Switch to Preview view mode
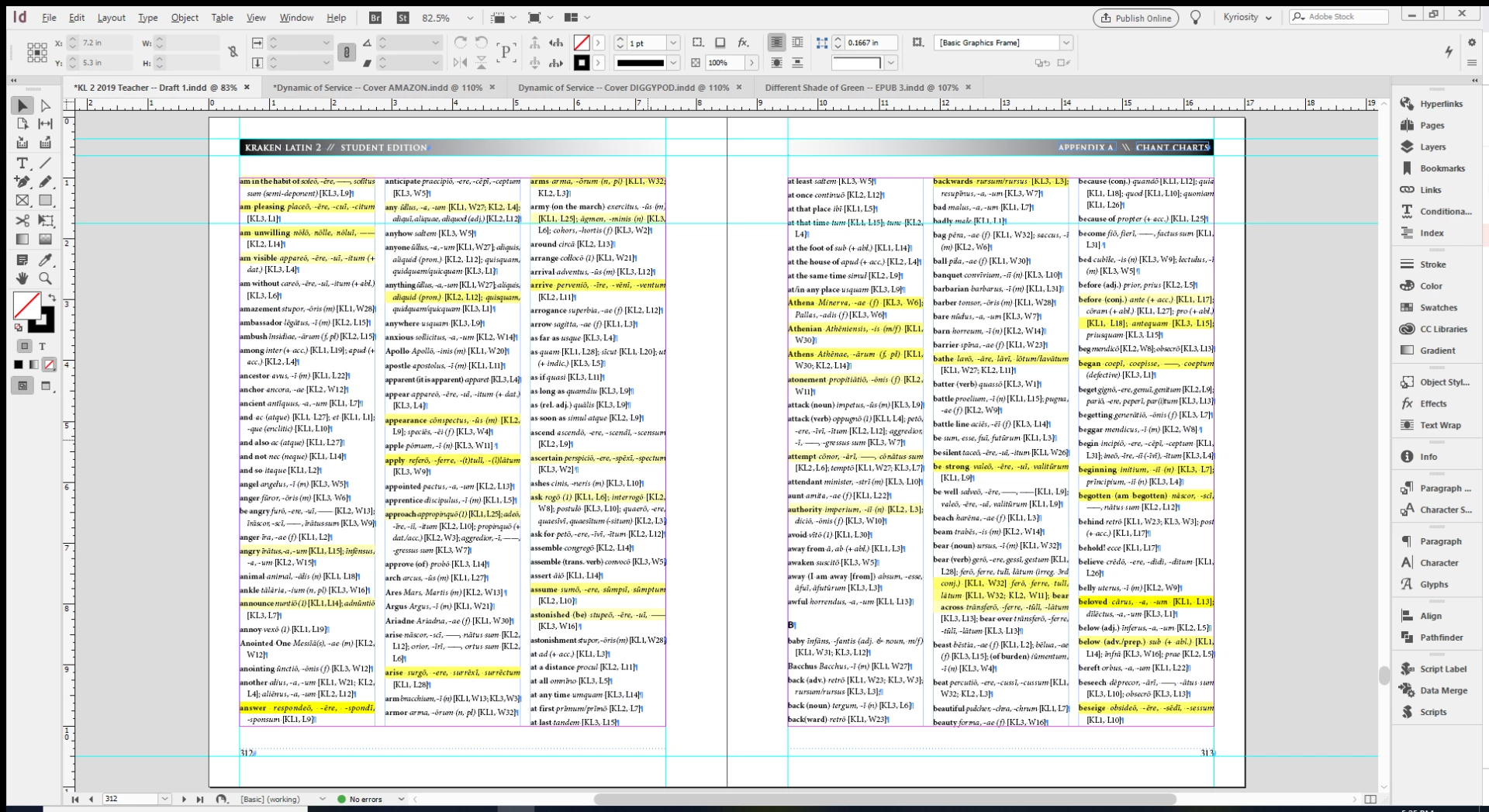 46,385
